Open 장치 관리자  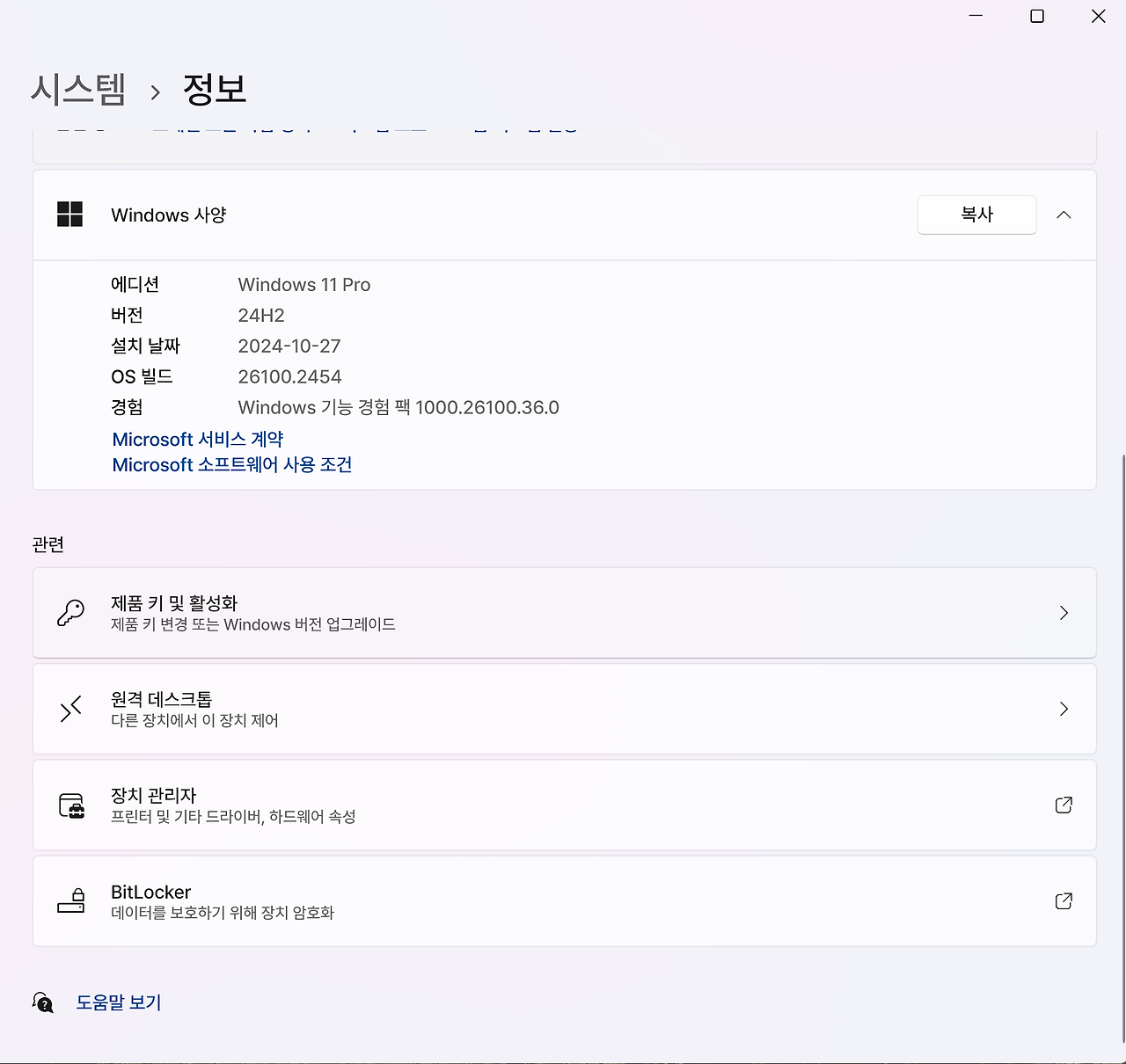coord(564,805)
